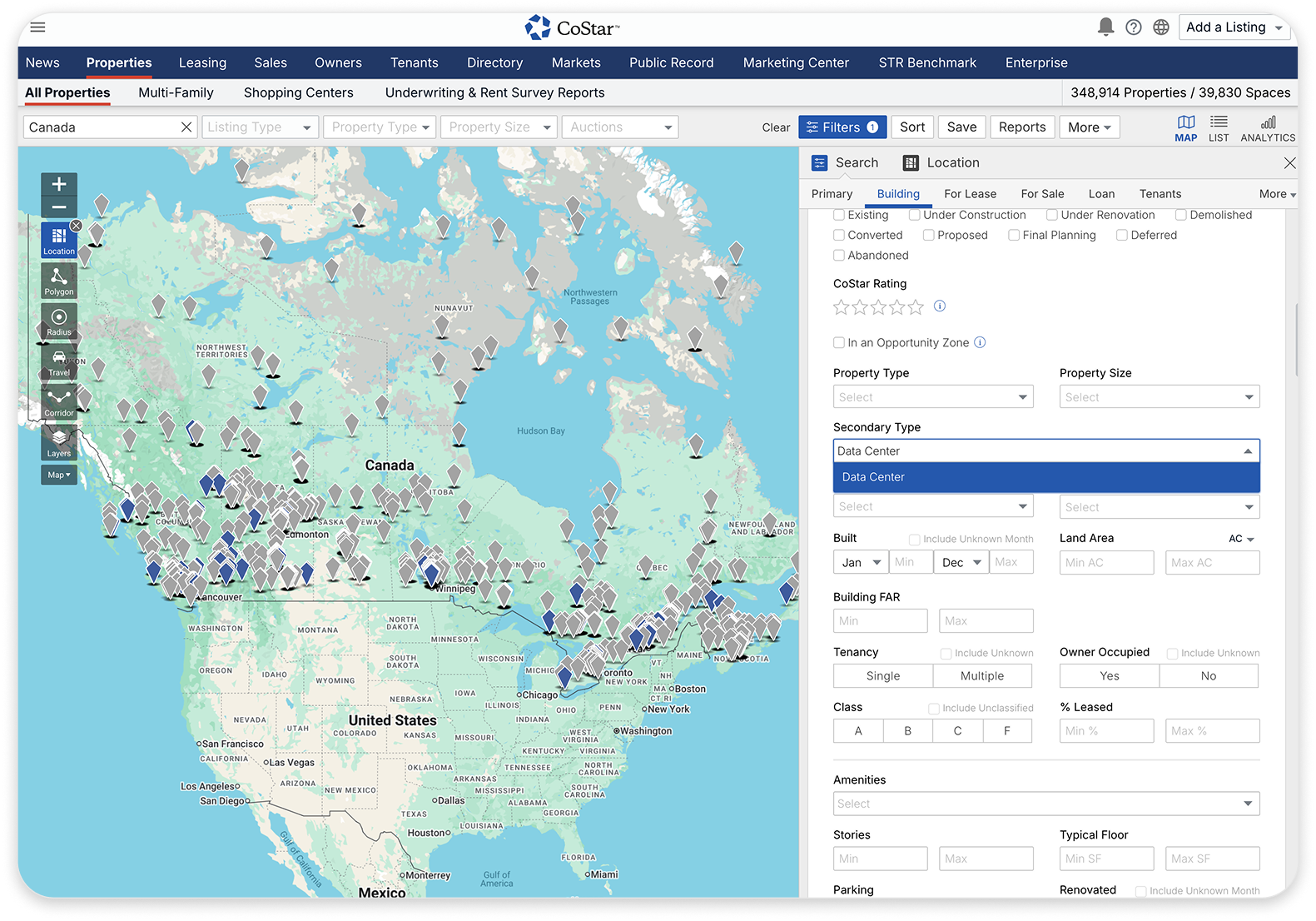Open the Auctions dropdown

(x=620, y=127)
